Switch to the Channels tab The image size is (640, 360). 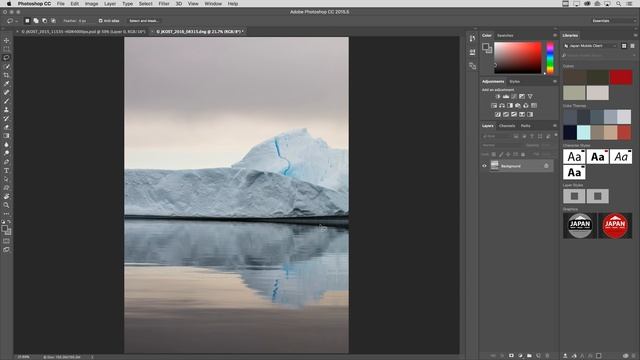point(507,126)
